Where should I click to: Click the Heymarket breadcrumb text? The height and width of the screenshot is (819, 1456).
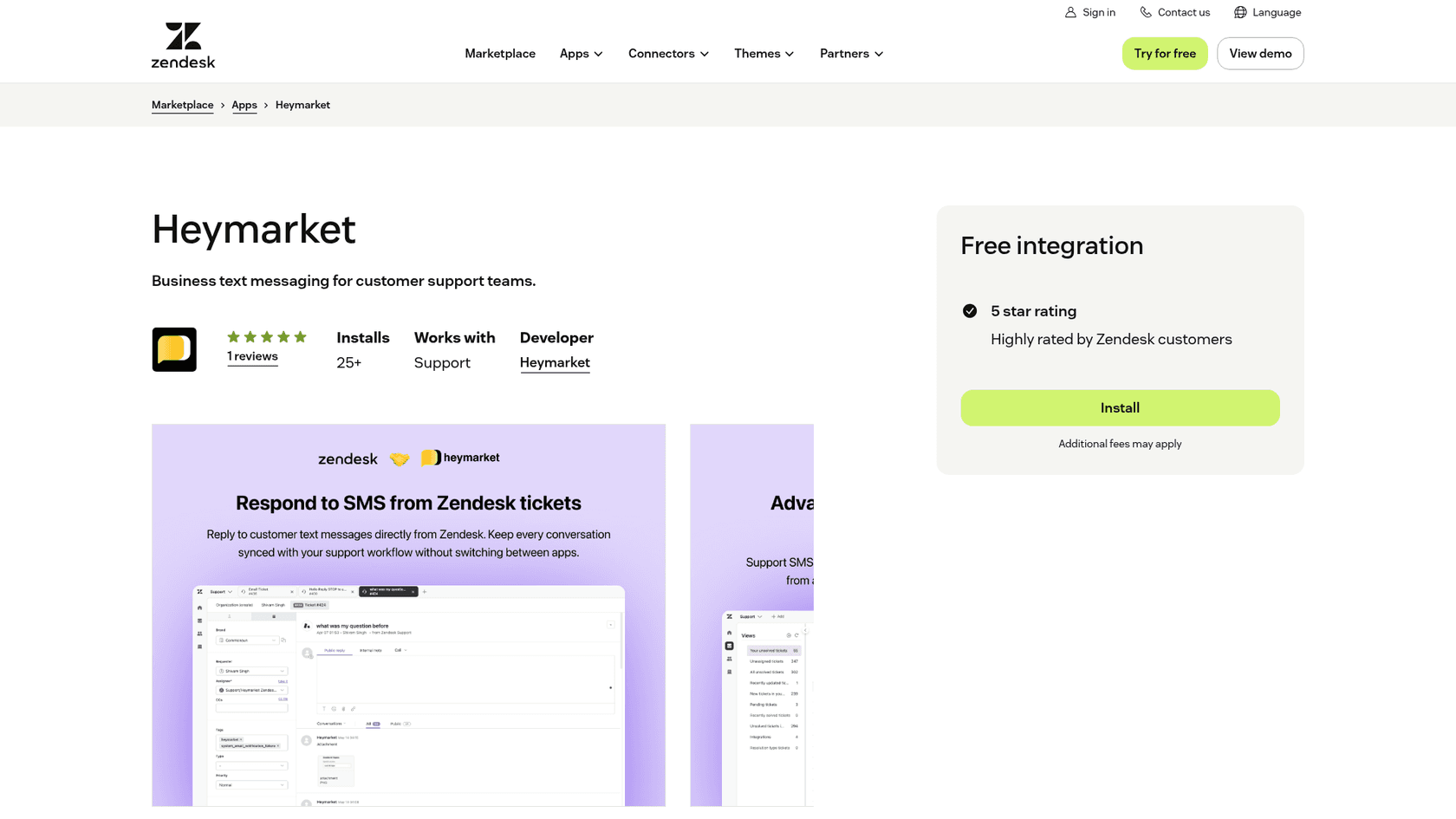click(x=302, y=105)
